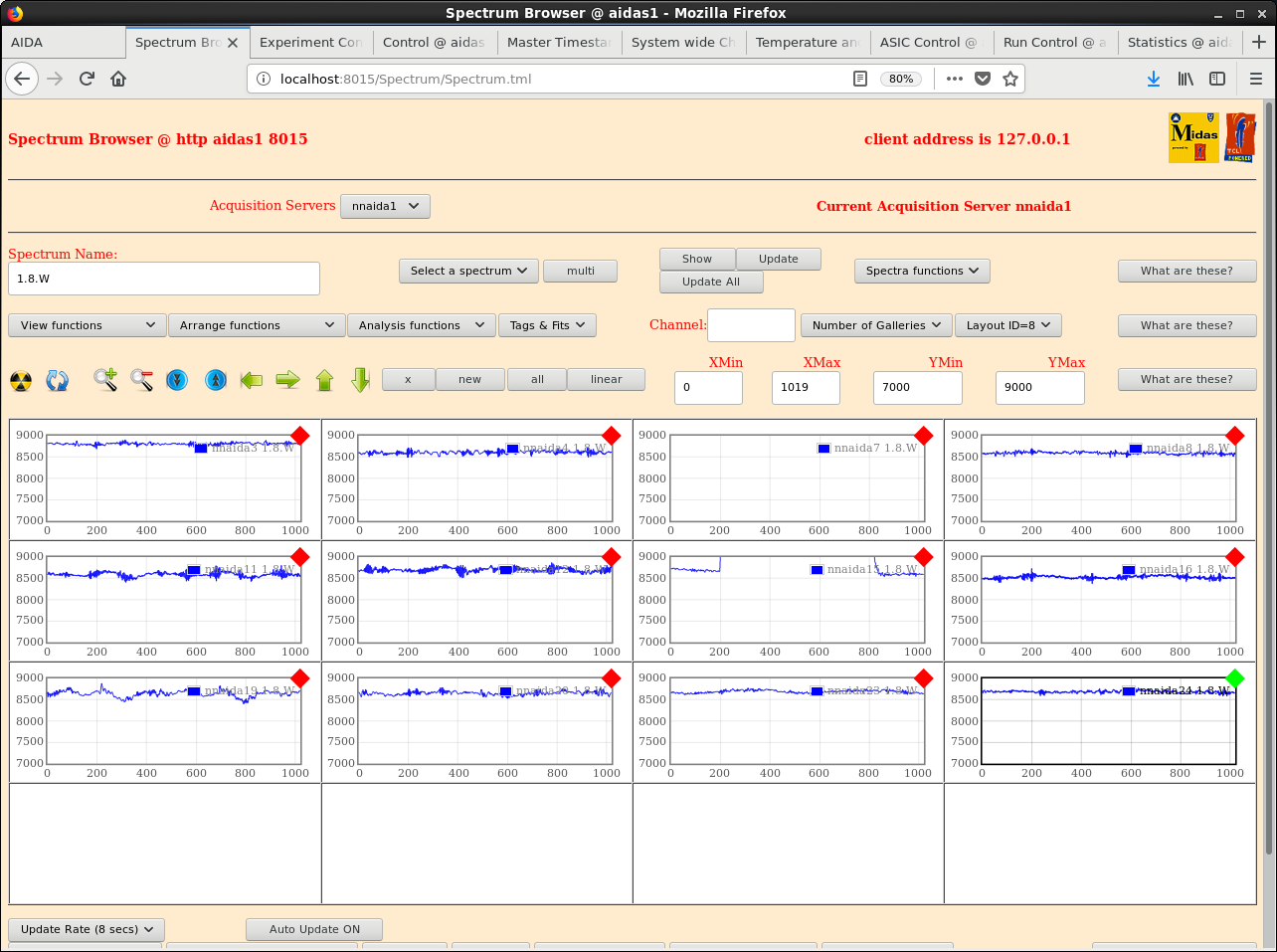Image resolution: width=1277 pixels, height=952 pixels.
Task: Click red diamond on nnaida4 spectrum
Action: click(x=612, y=436)
